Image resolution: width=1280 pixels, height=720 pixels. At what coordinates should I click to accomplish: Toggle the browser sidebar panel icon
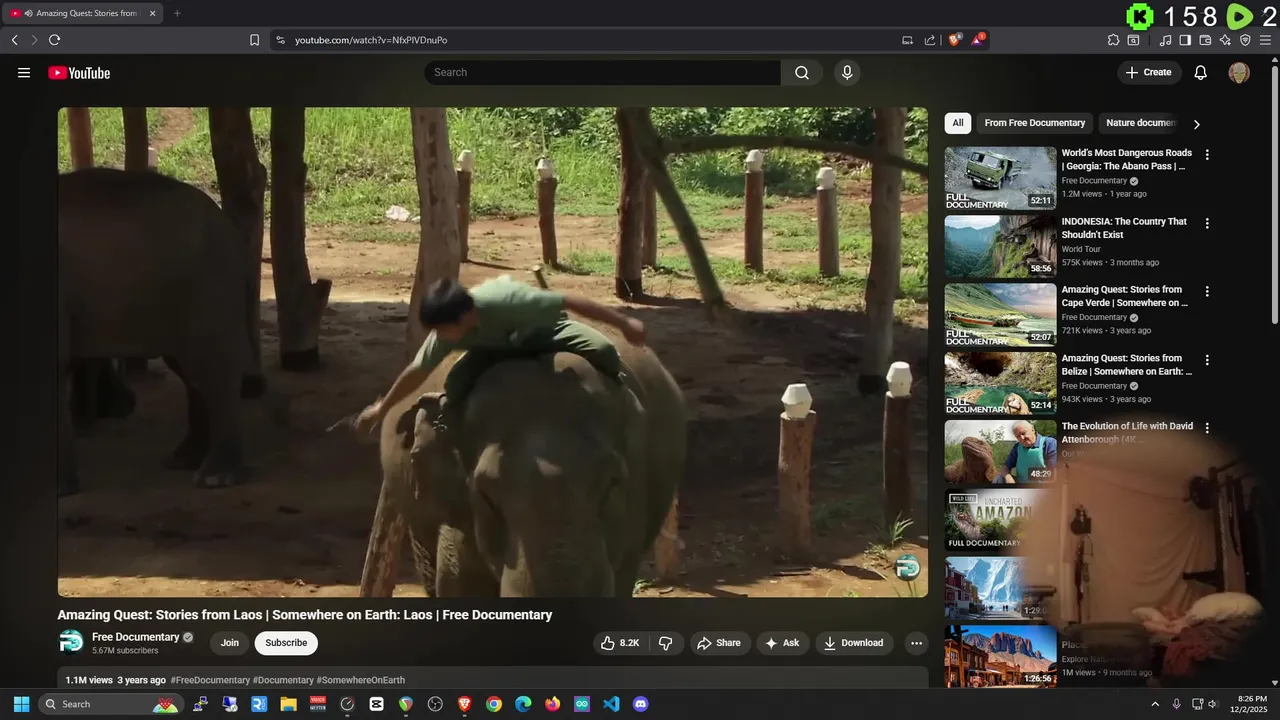point(1185,40)
